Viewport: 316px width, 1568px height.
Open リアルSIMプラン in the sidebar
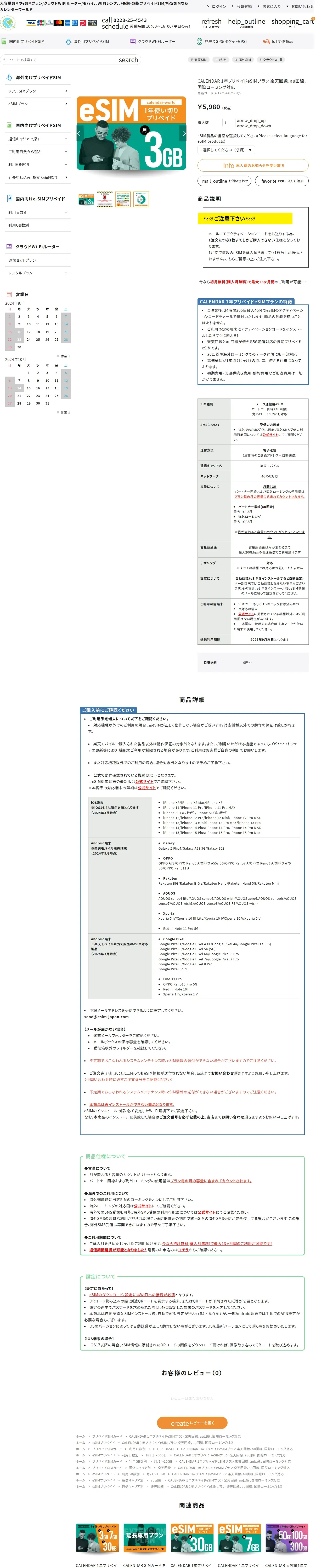click(x=37, y=91)
